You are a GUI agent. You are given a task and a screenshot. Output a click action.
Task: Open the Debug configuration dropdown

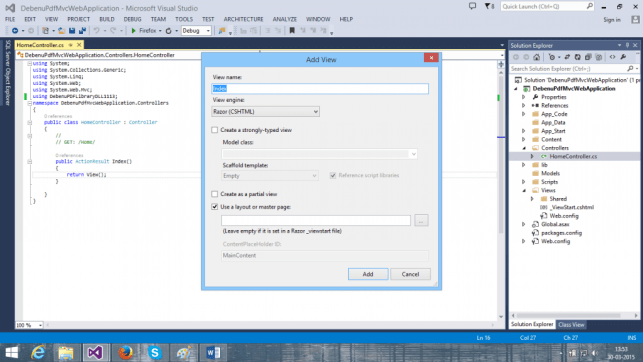coord(196,31)
